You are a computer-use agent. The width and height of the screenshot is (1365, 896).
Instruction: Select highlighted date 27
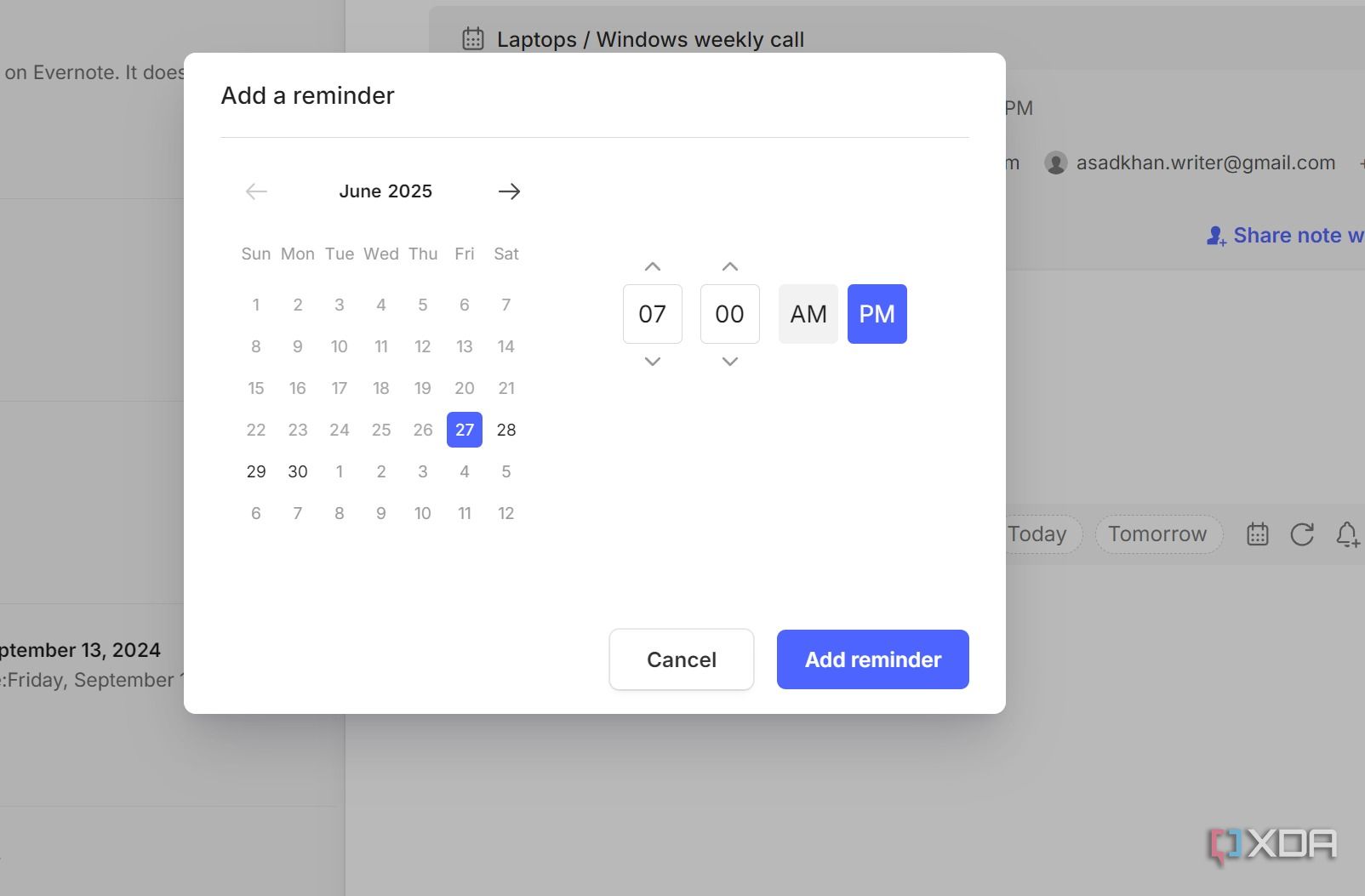pos(465,430)
